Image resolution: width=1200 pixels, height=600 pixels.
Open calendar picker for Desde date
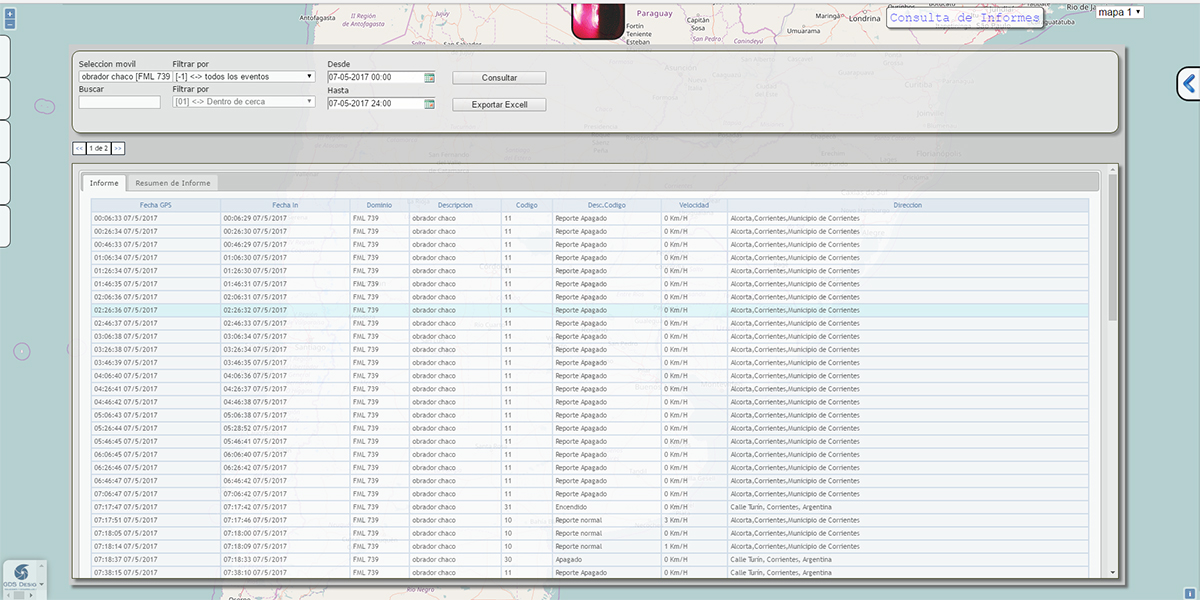point(429,77)
